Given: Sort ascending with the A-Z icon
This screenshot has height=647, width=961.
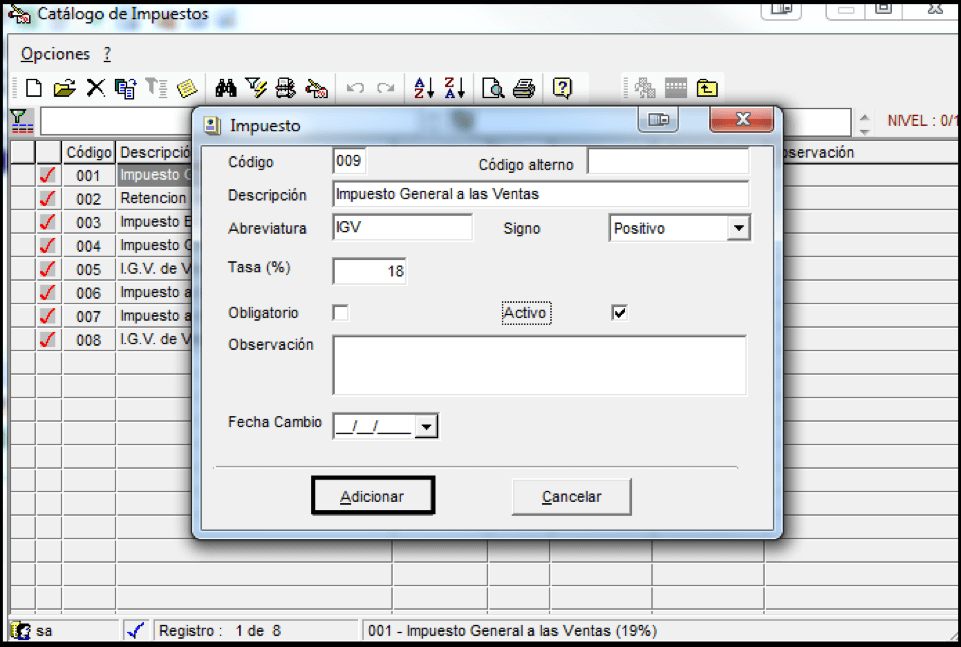Looking at the screenshot, I should tap(424, 88).
